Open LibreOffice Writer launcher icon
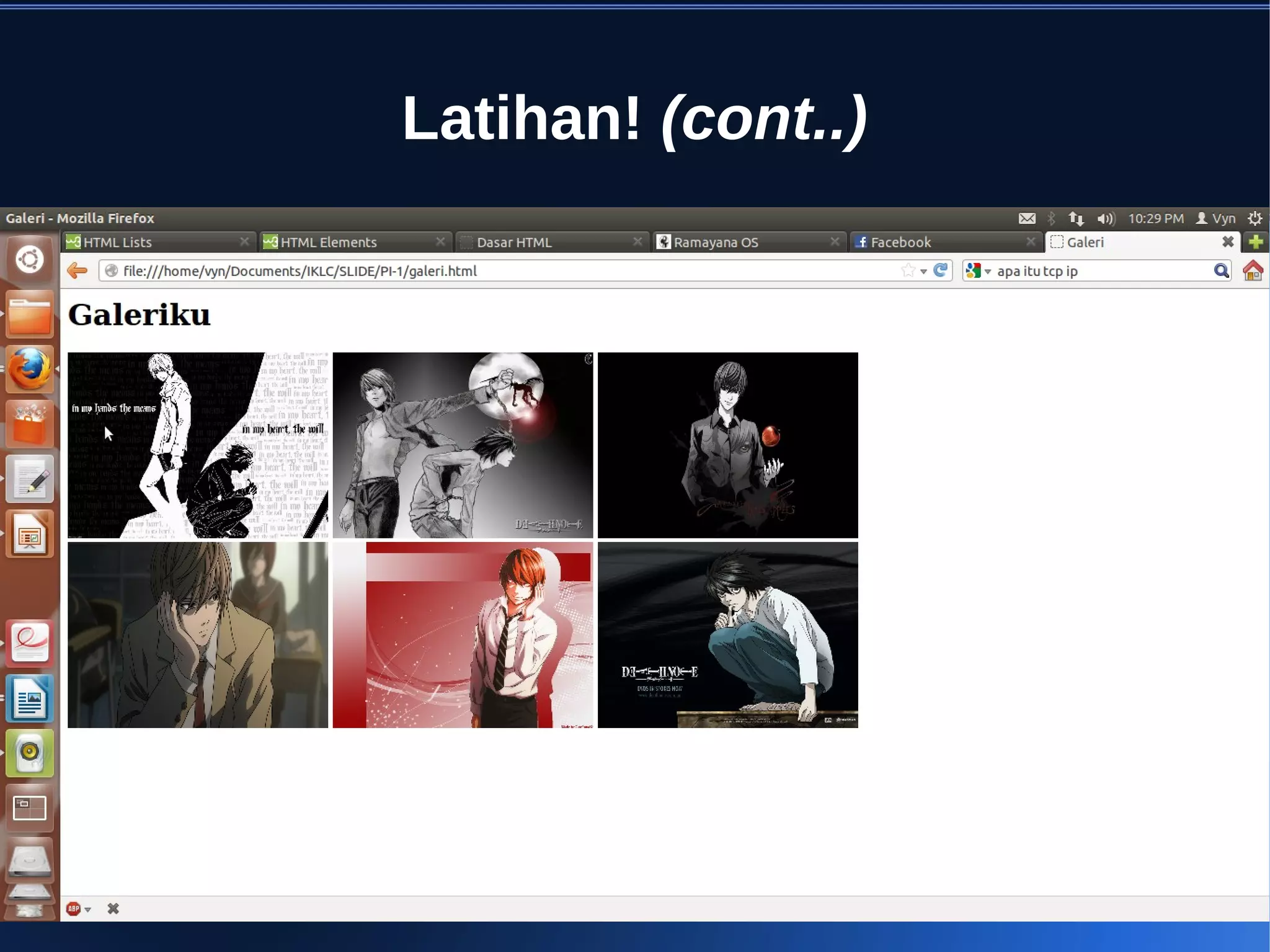 (x=29, y=698)
